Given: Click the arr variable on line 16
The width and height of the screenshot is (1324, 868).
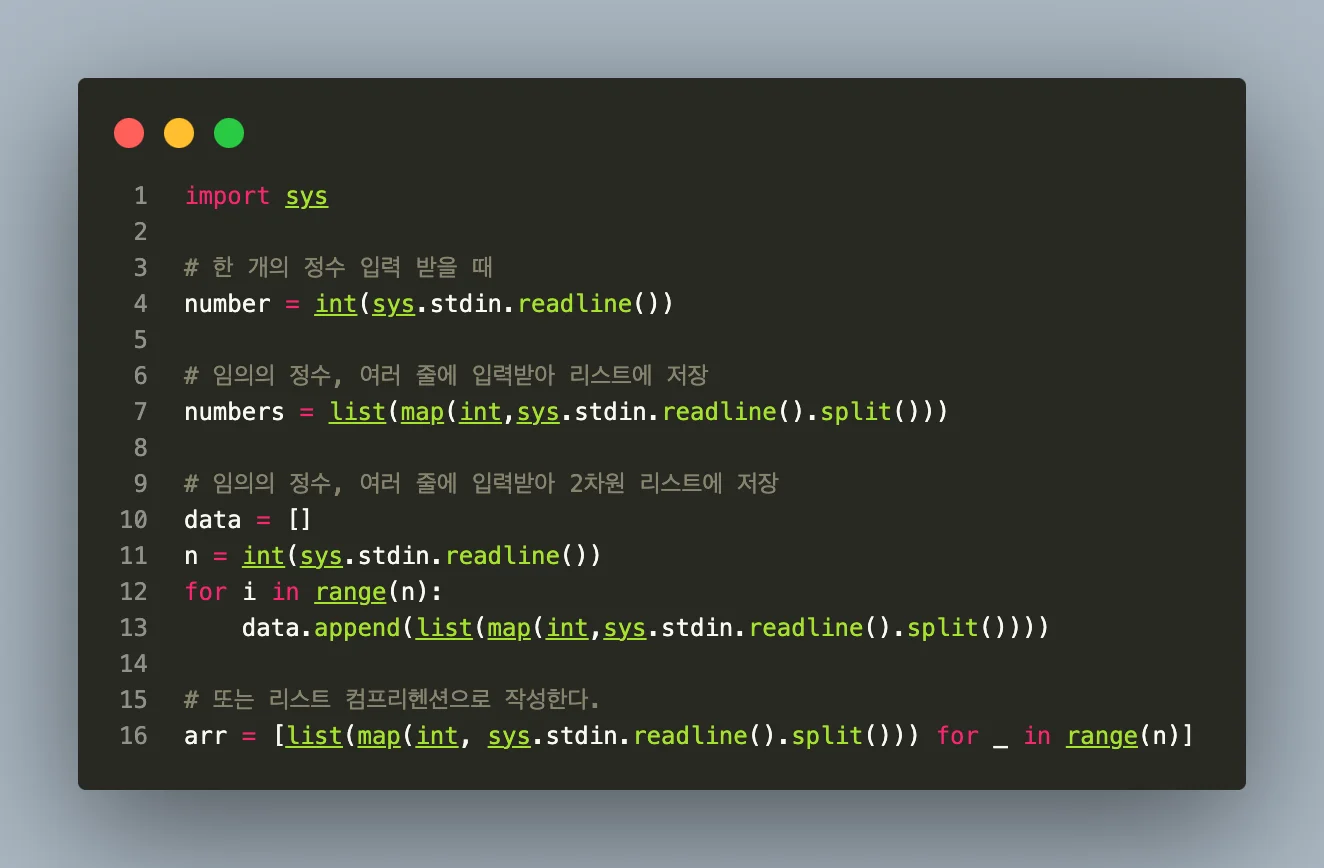Looking at the screenshot, I should point(206,735).
